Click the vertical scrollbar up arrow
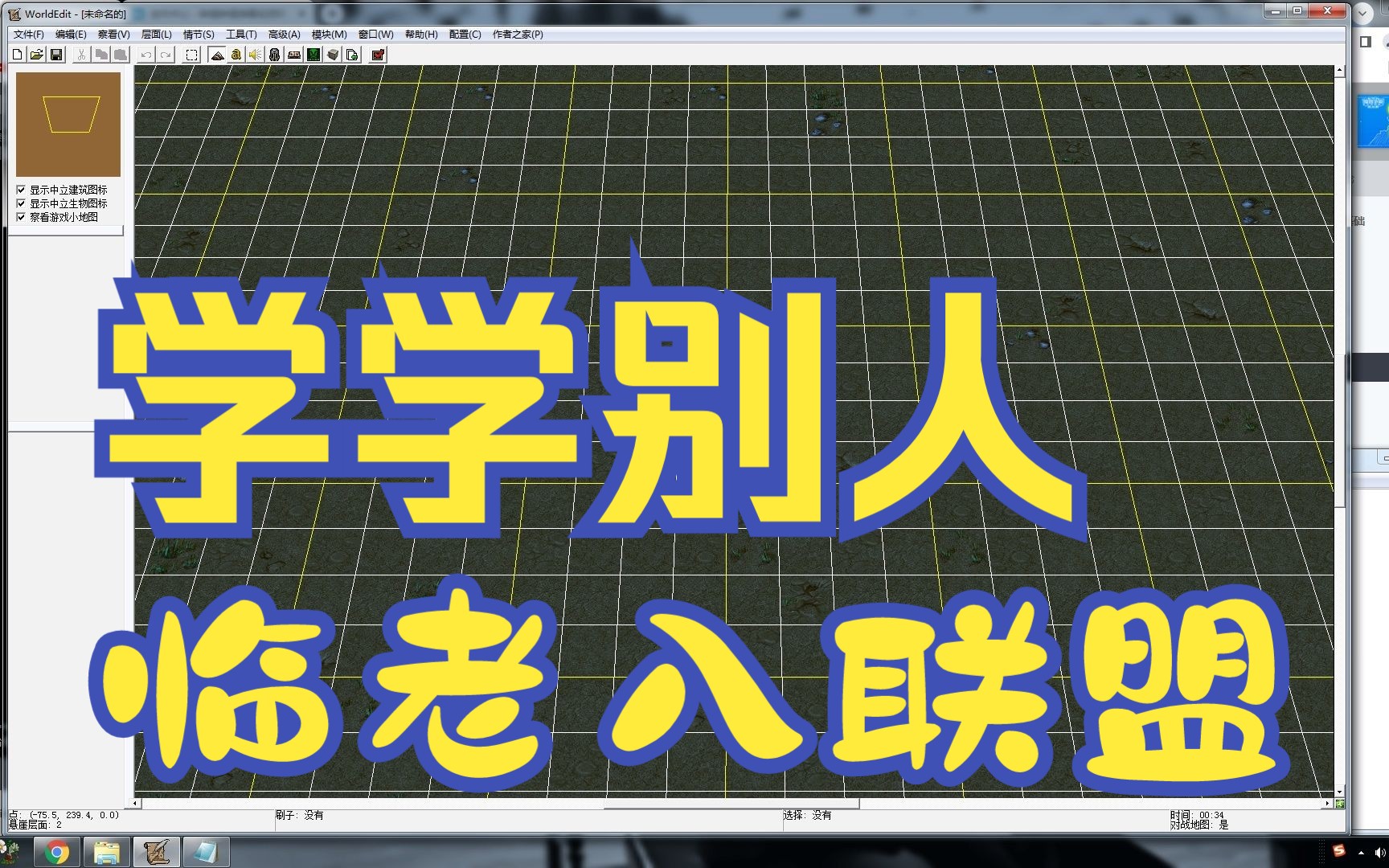The height and width of the screenshot is (868, 1389). [1339, 71]
